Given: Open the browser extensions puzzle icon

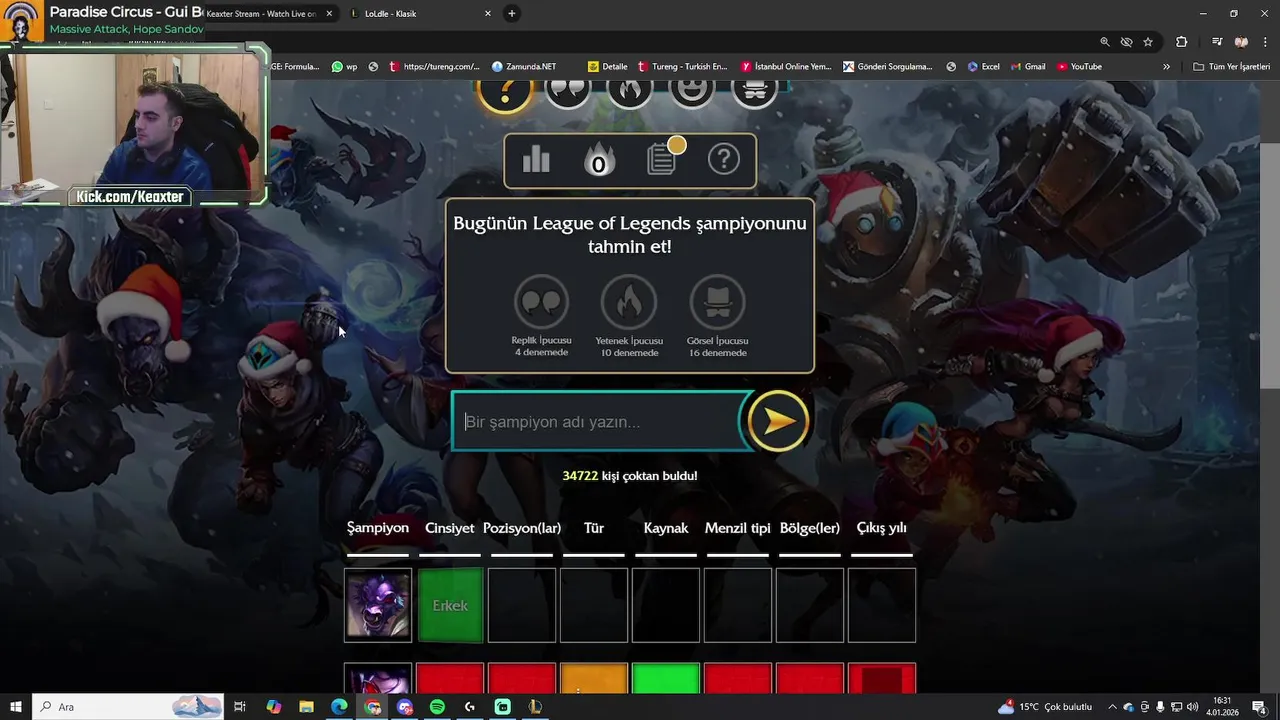Looking at the screenshot, I should point(1182,42).
